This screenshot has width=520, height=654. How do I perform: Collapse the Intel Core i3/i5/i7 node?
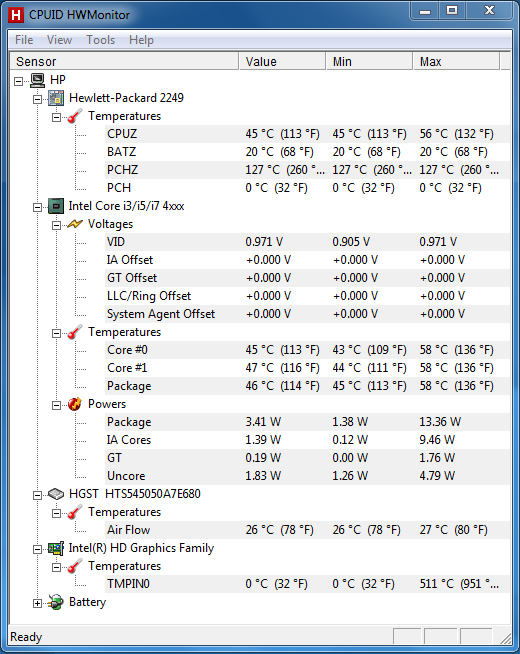pyautogui.click(x=38, y=207)
